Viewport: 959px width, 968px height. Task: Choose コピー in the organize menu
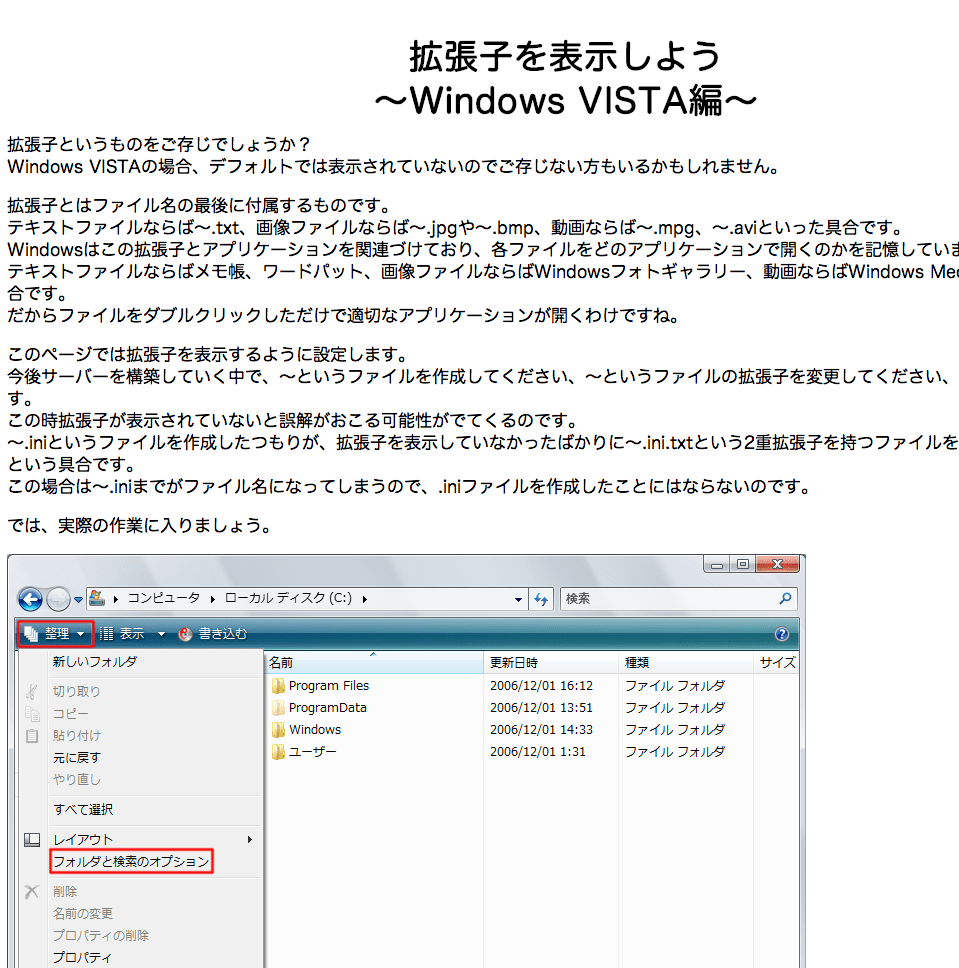point(70,714)
